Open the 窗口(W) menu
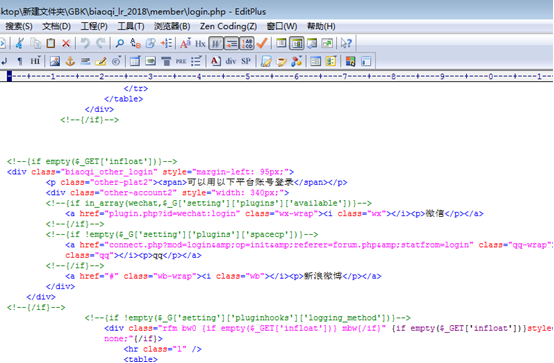Viewport: 554px width, 363px height. pyautogui.click(x=282, y=27)
